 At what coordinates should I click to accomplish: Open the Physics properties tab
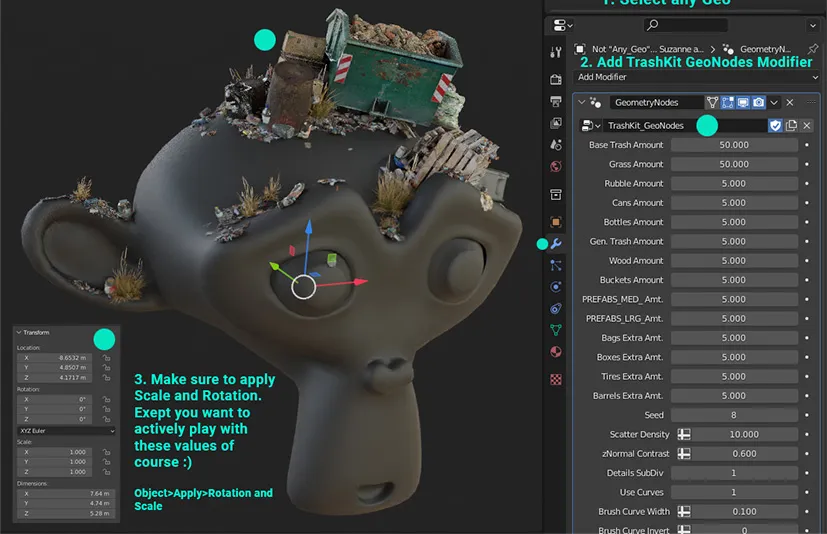[x=555, y=287]
